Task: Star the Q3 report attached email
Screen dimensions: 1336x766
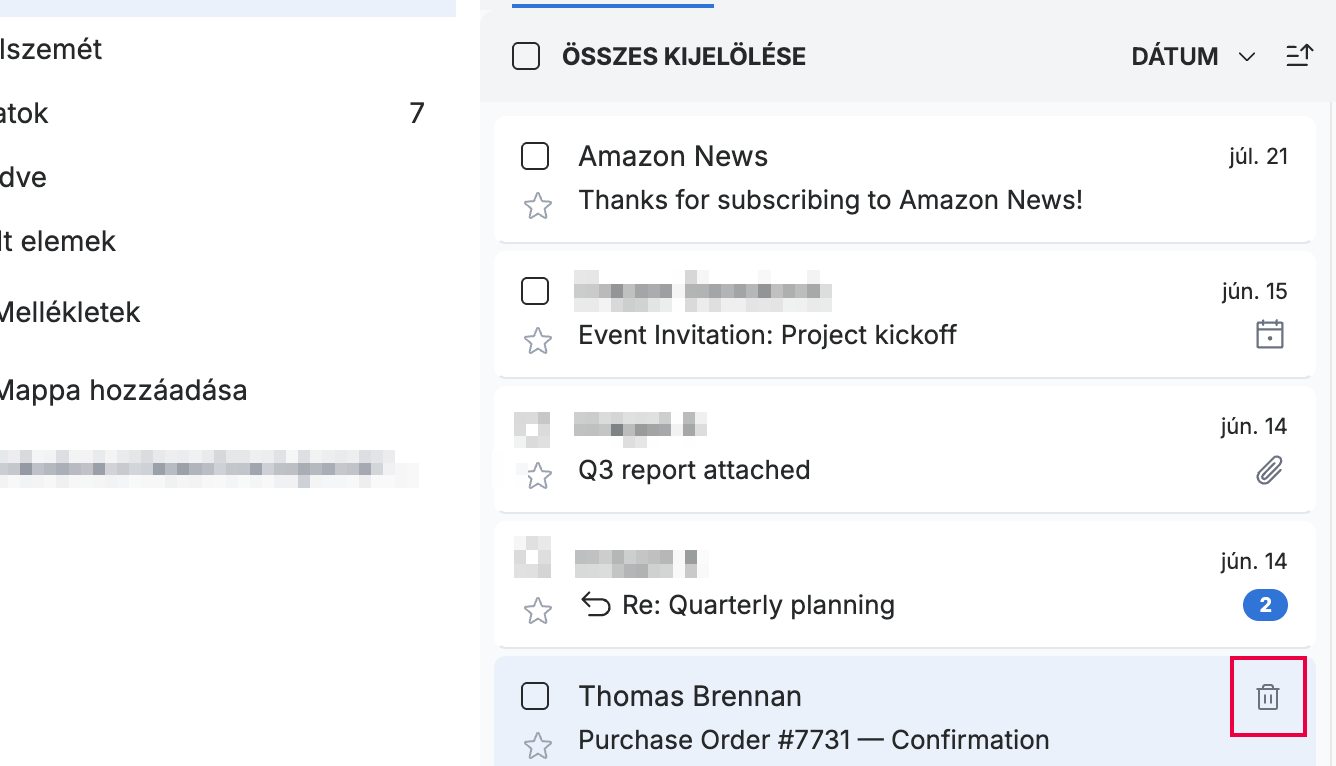Action: tap(538, 476)
